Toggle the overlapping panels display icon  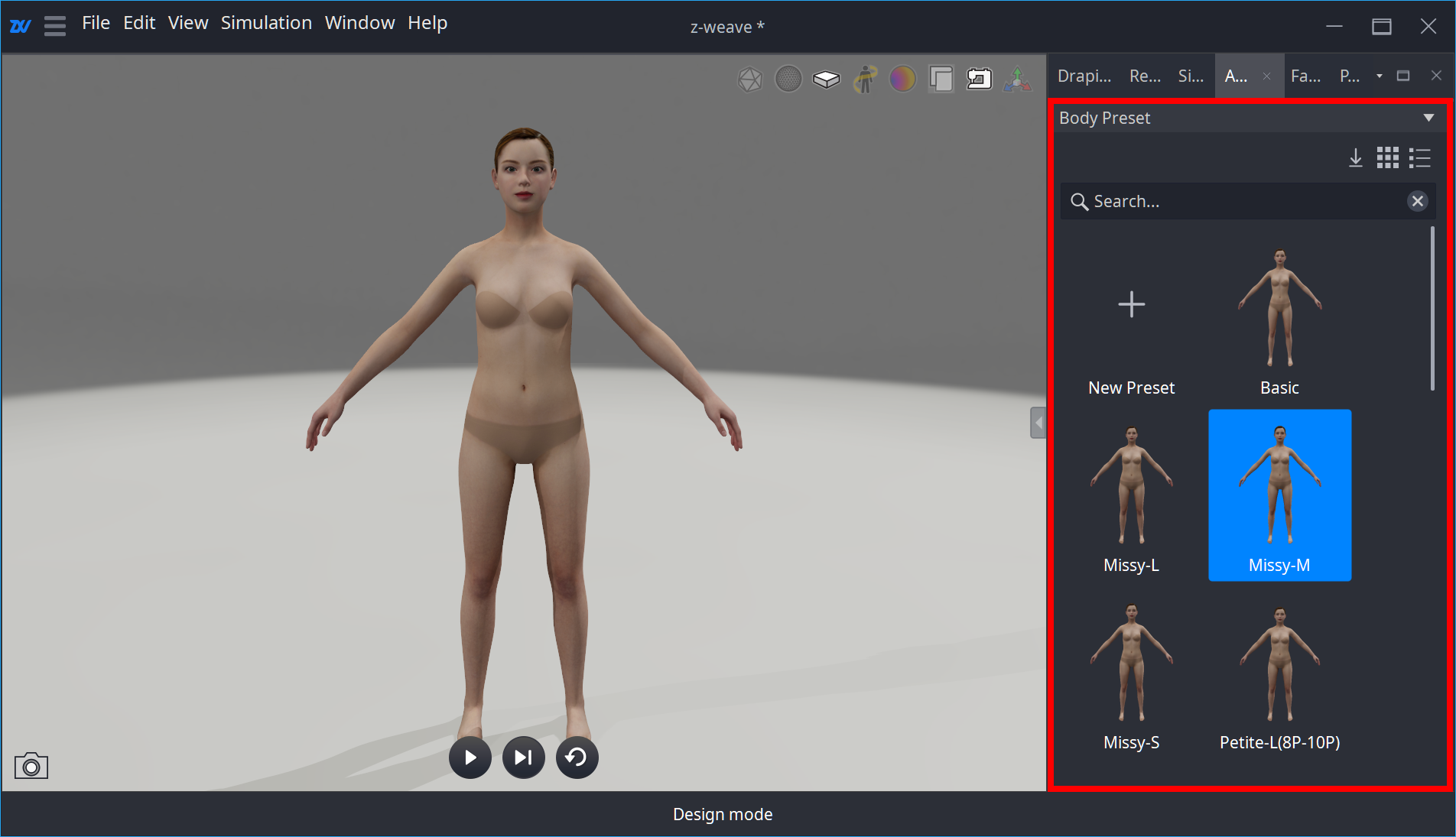tap(941, 79)
